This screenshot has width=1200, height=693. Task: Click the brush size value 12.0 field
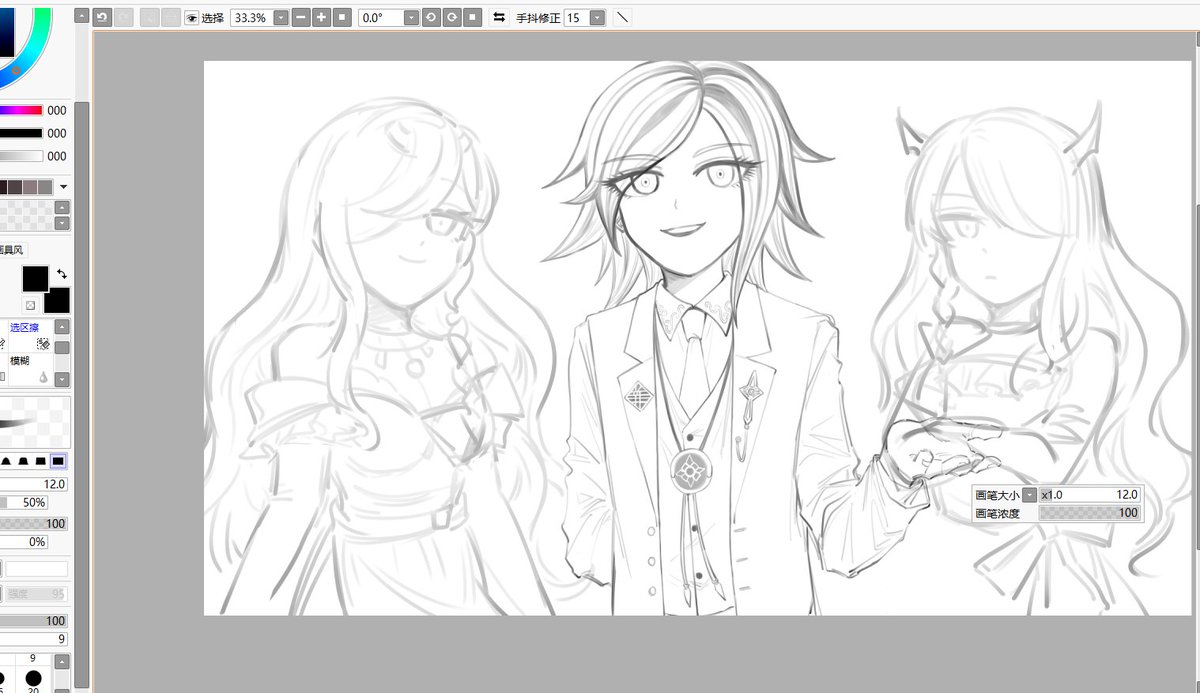pyautogui.click(x=34, y=484)
